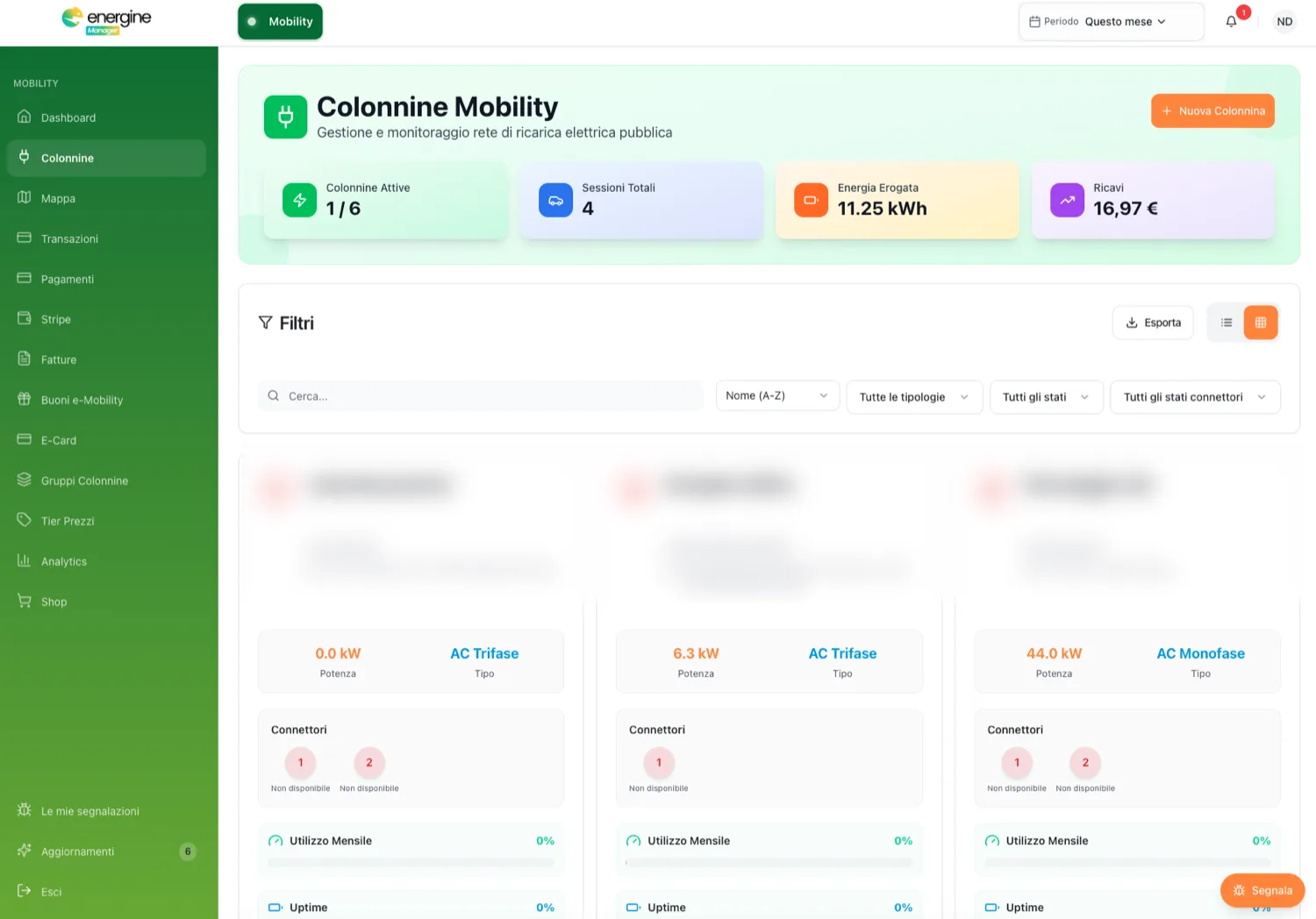Click the Tier Prezzi tag icon

pyautogui.click(x=25, y=520)
